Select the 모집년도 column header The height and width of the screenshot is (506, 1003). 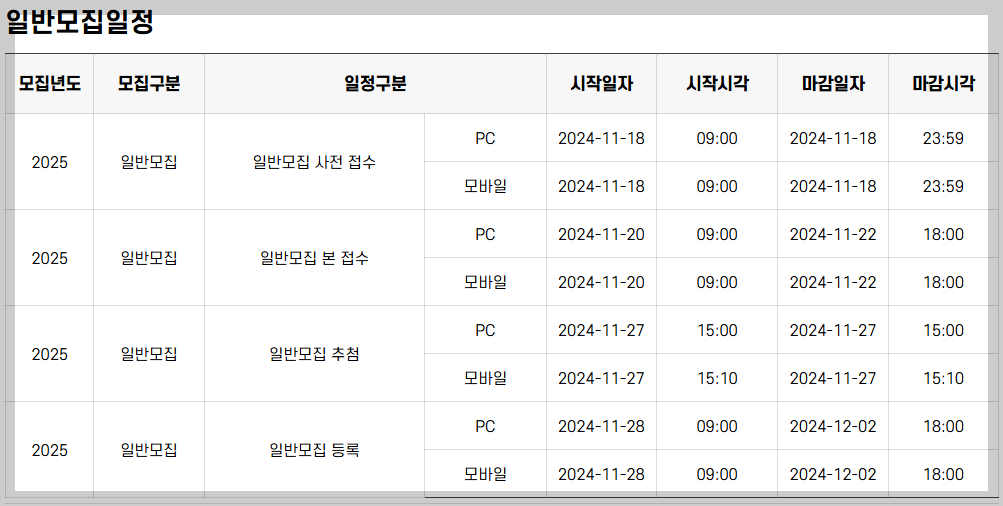(50, 83)
